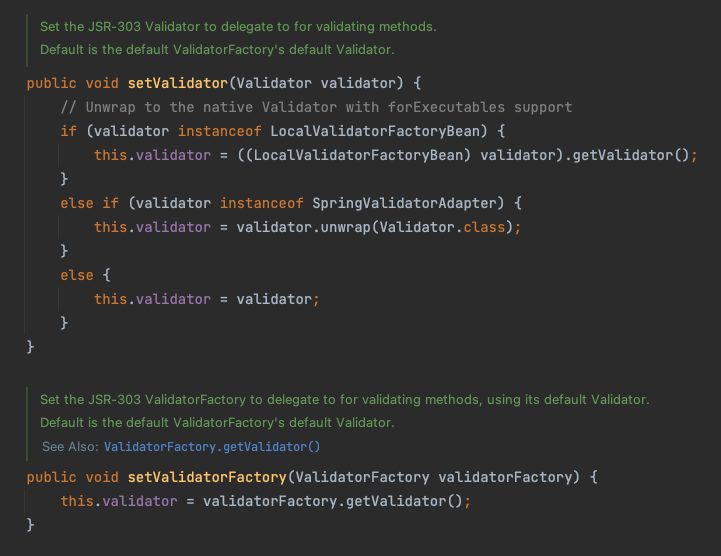Click the setValidator method name
This screenshot has width=721, height=556.
click(177, 83)
